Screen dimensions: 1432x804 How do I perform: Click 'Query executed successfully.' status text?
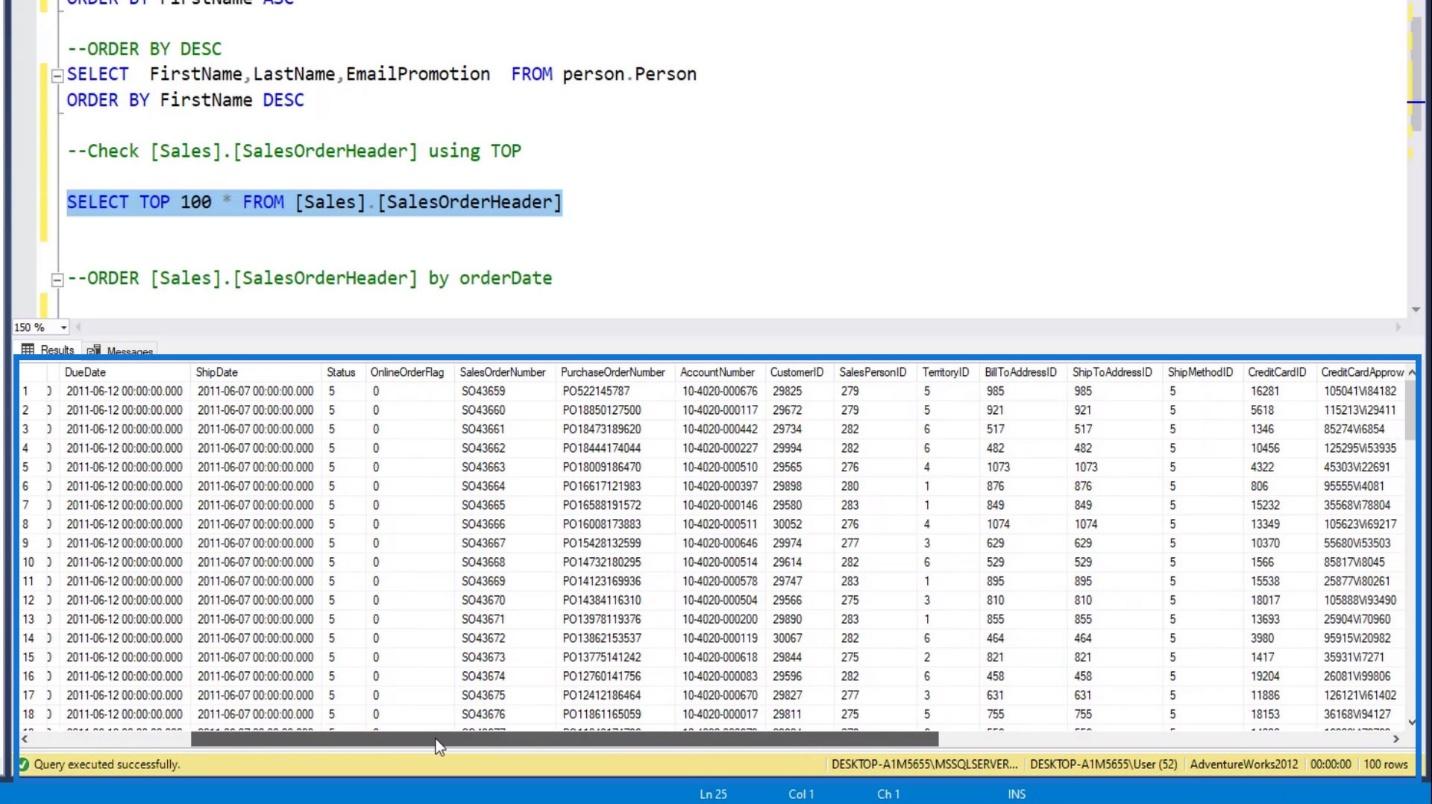point(107,764)
